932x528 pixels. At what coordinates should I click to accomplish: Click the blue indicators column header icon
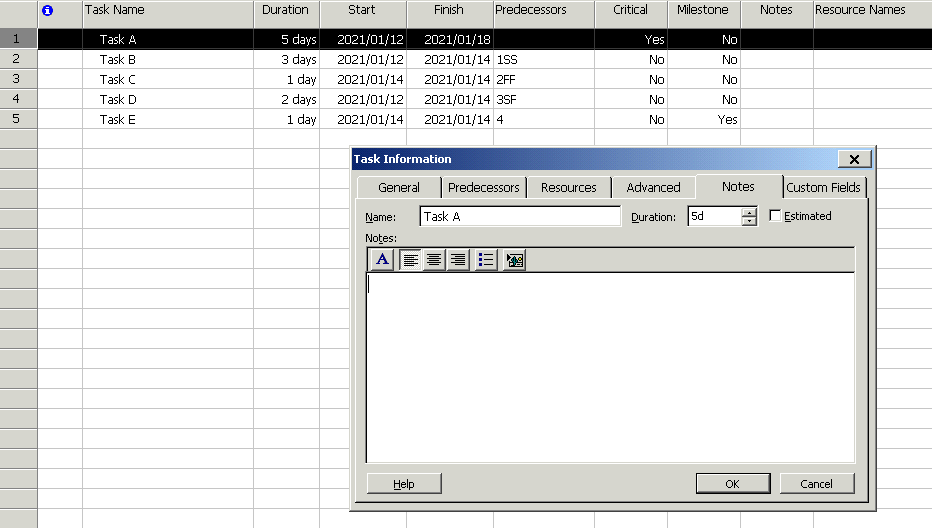click(x=47, y=11)
